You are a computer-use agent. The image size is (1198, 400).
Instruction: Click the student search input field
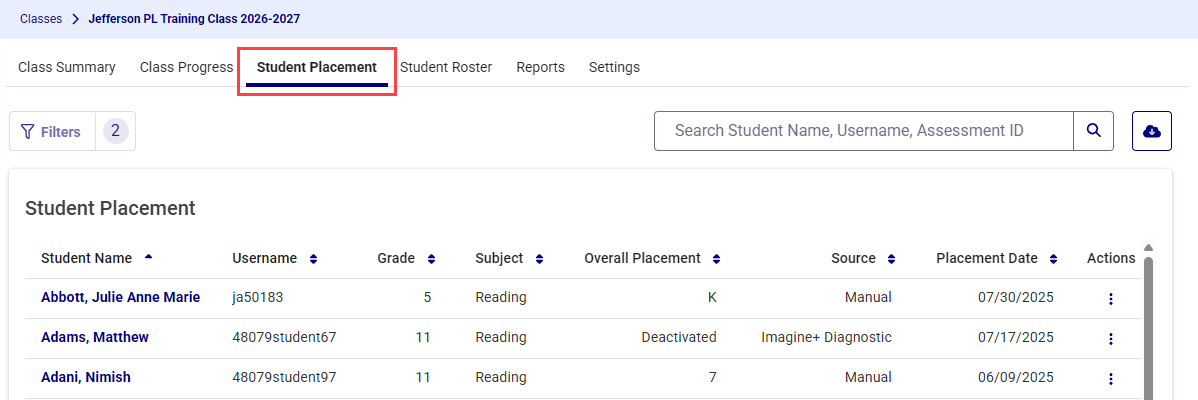(x=864, y=131)
